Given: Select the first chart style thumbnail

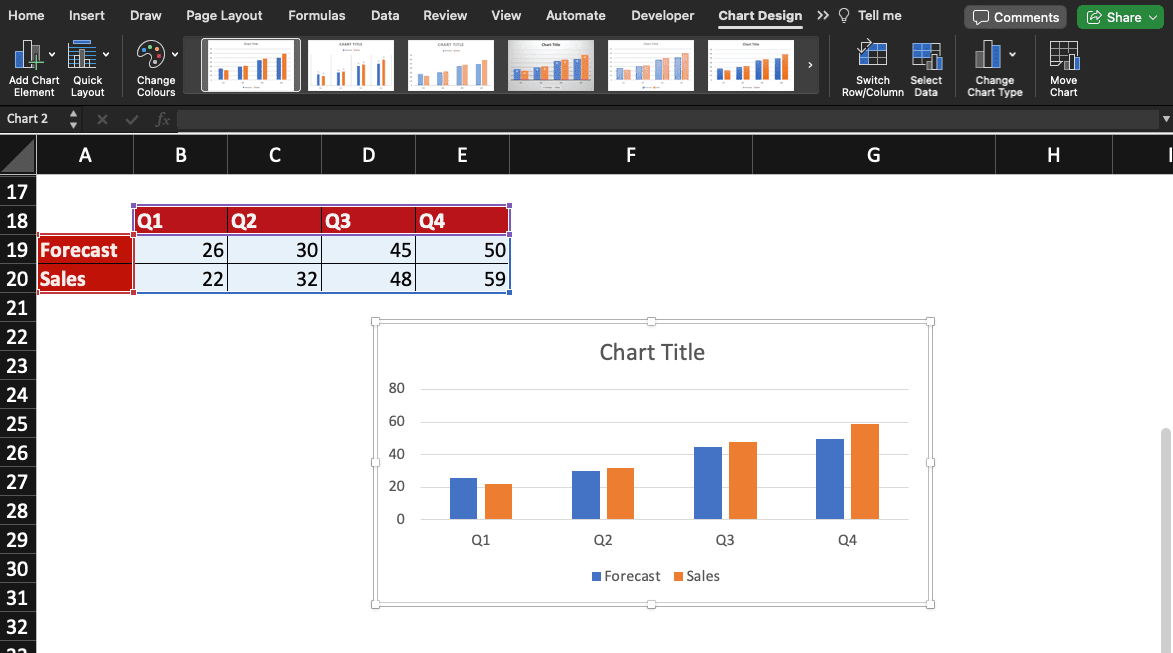Looking at the screenshot, I should [251, 64].
